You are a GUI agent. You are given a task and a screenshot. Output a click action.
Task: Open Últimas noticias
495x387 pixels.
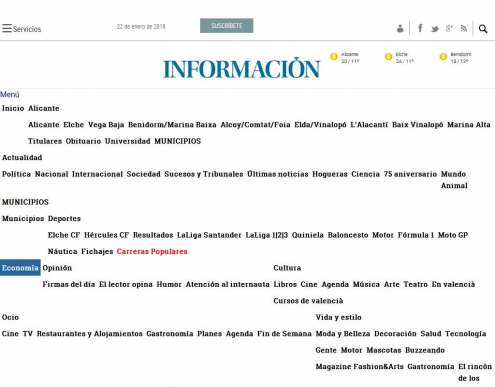pos(278,174)
